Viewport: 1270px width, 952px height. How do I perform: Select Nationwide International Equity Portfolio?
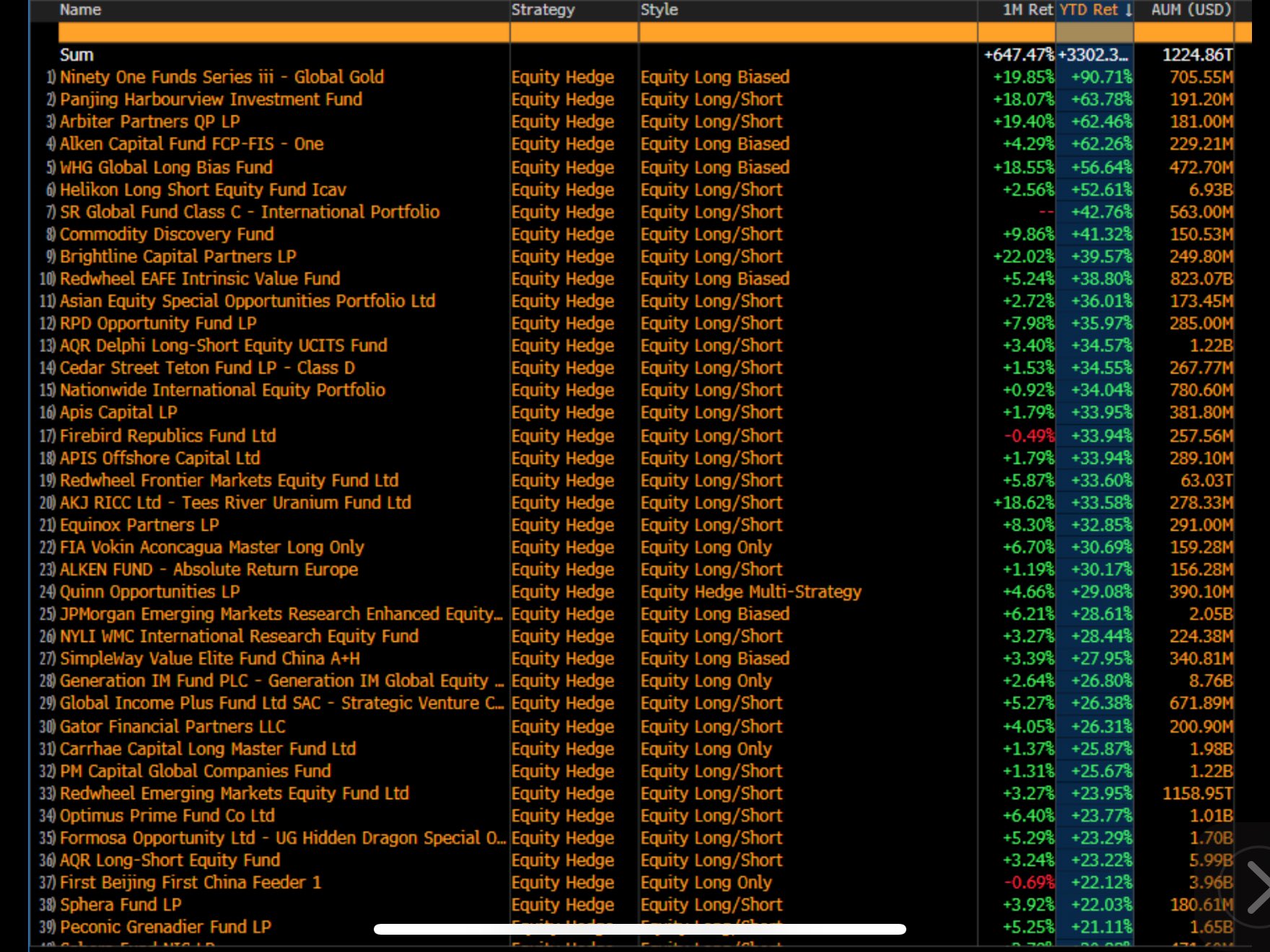tap(222, 391)
